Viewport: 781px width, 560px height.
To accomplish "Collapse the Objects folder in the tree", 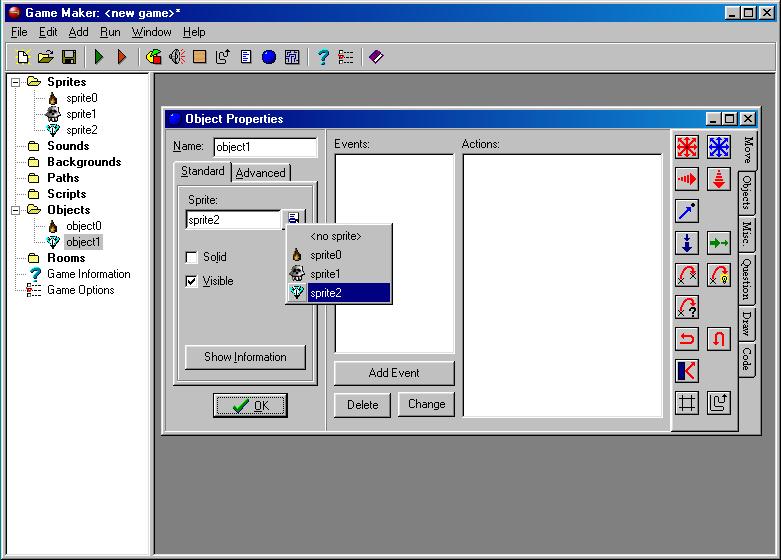I will pyautogui.click(x=17, y=210).
